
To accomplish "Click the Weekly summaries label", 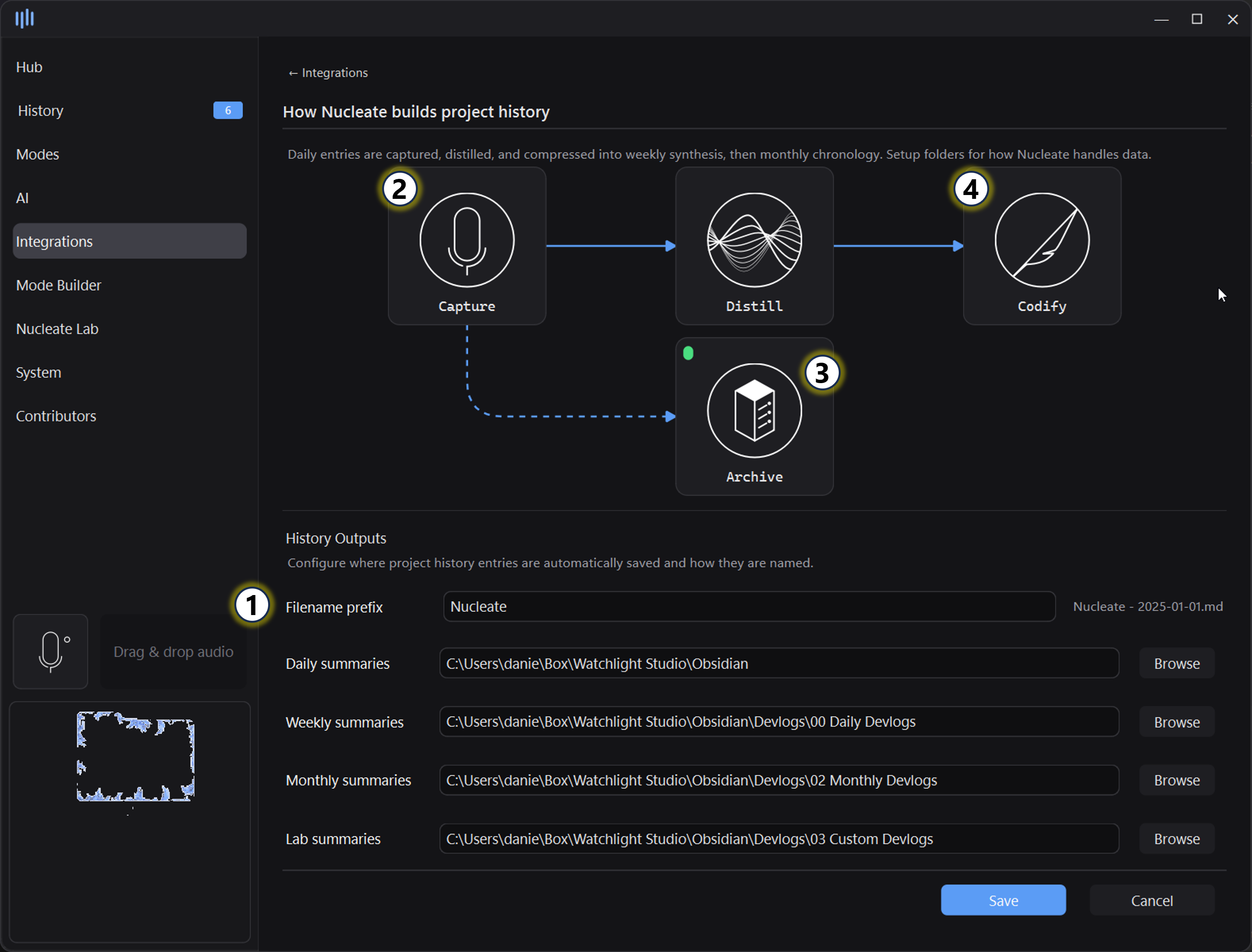I will [345, 722].
